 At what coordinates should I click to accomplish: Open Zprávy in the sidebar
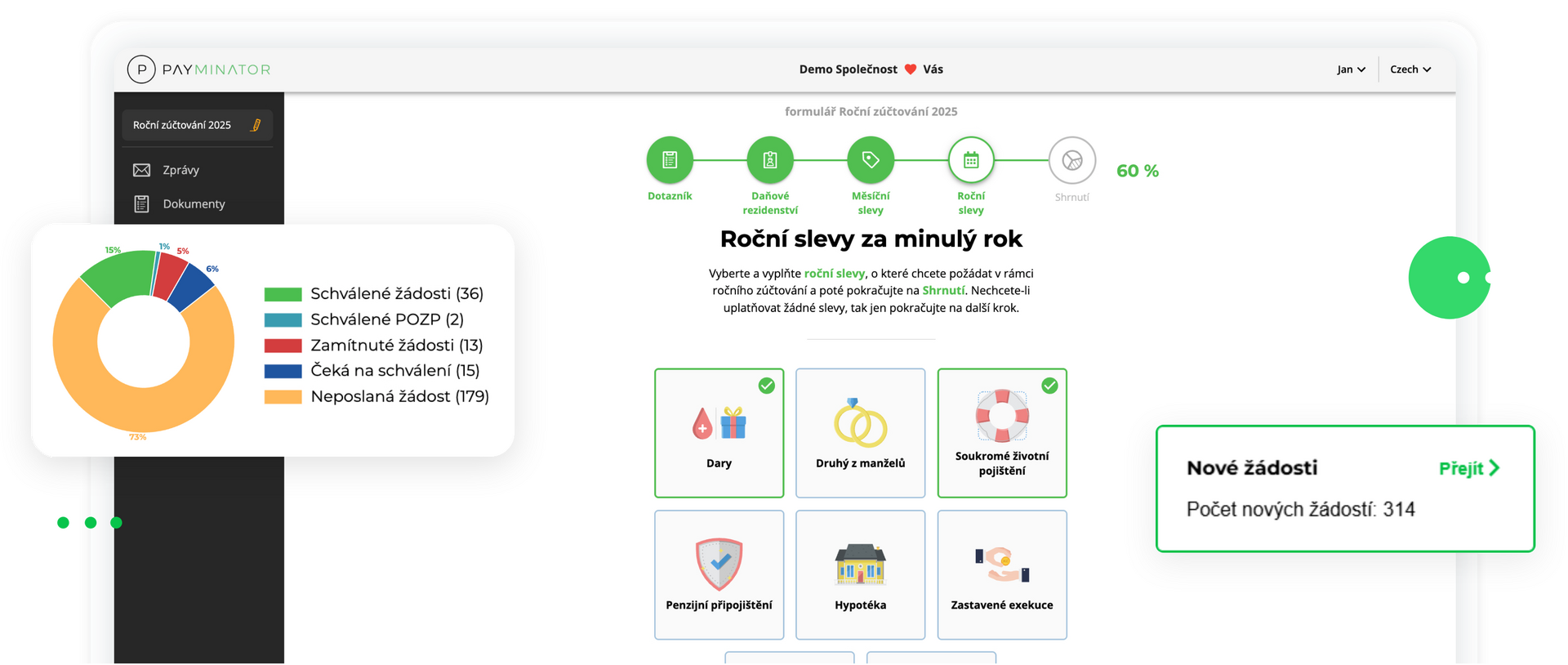(180, 170)
